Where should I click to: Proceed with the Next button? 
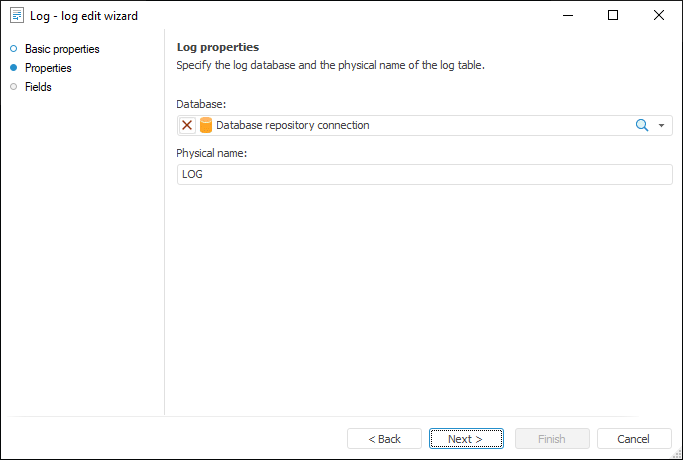click(x=465, y=439)
